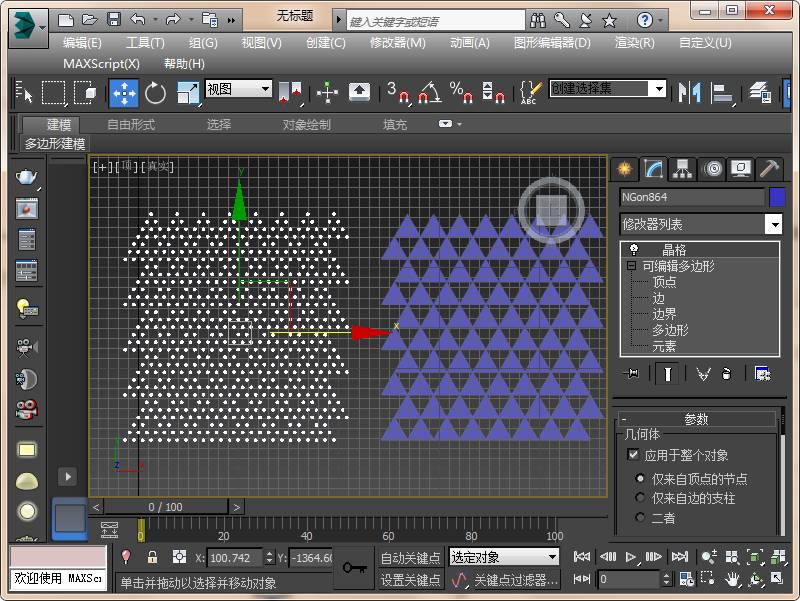This screenshot has height=601, width=800.
Task: Select the Move tool in main toolbar
Action: point(124,93)
